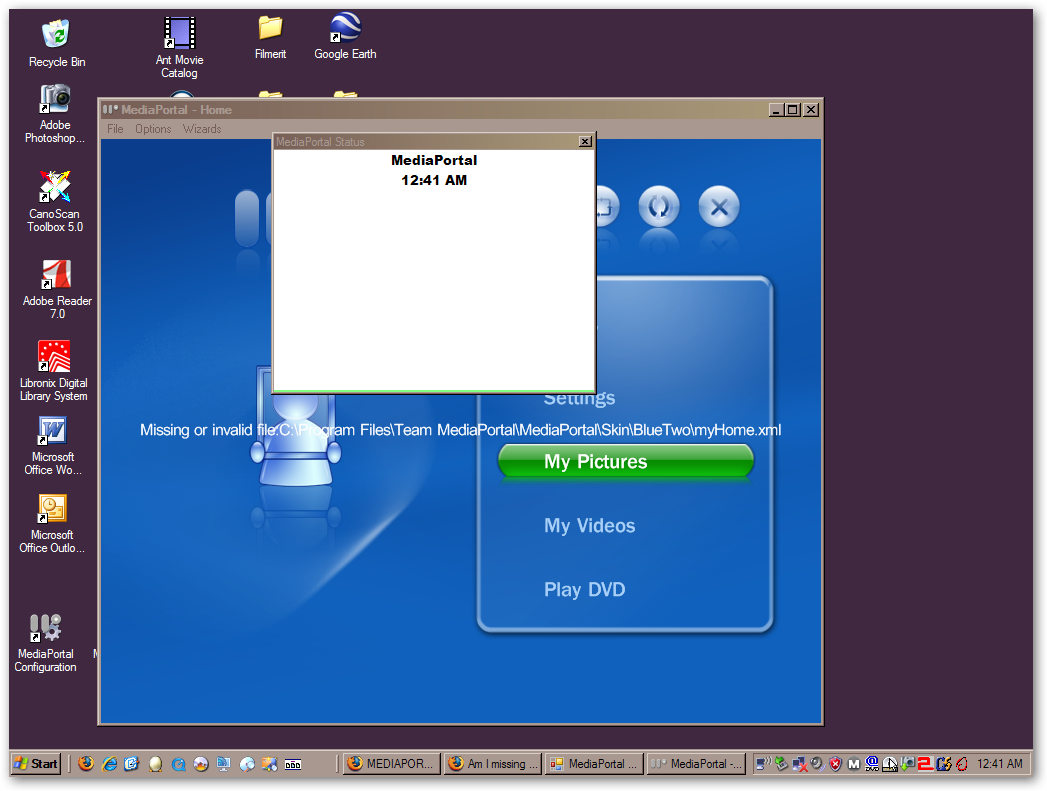Choose Play DVD in the home menu
The height and width of the screenshot is (791, 1047).
point(584,590)
